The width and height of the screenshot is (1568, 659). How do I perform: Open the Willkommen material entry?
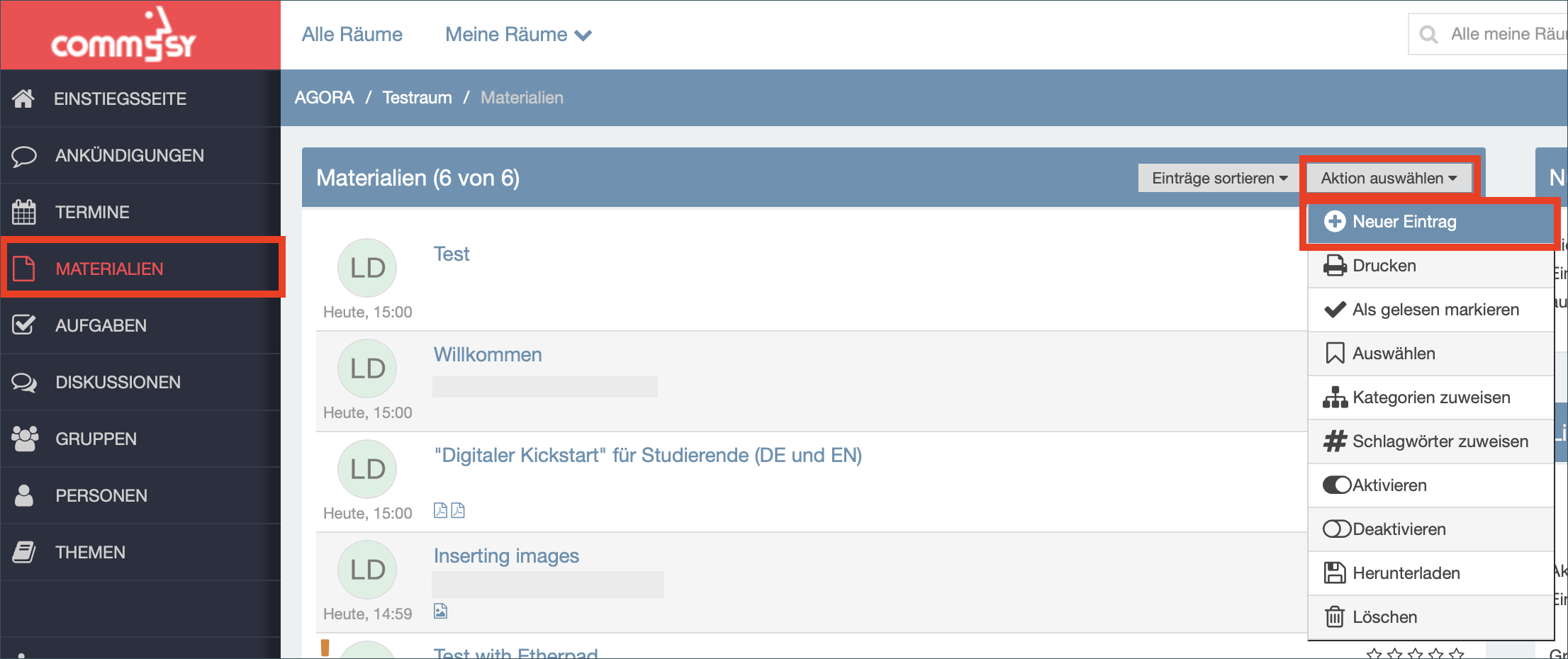tap(488, 354)
